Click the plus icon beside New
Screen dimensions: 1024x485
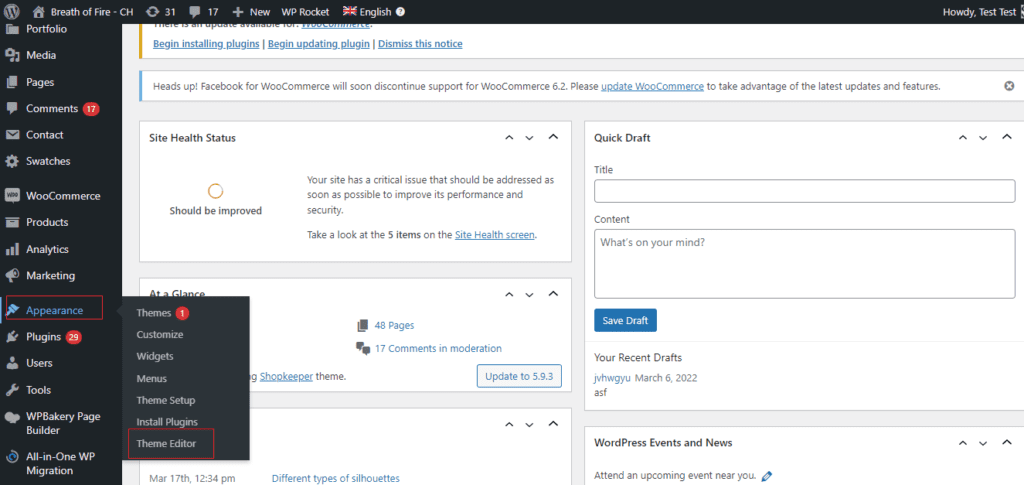237,11
